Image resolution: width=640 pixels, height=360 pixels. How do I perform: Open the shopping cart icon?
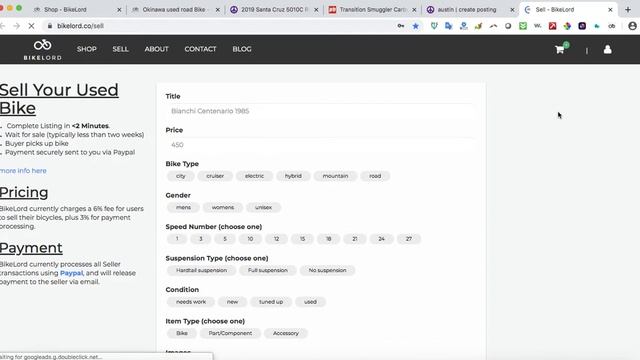(560, 50)
